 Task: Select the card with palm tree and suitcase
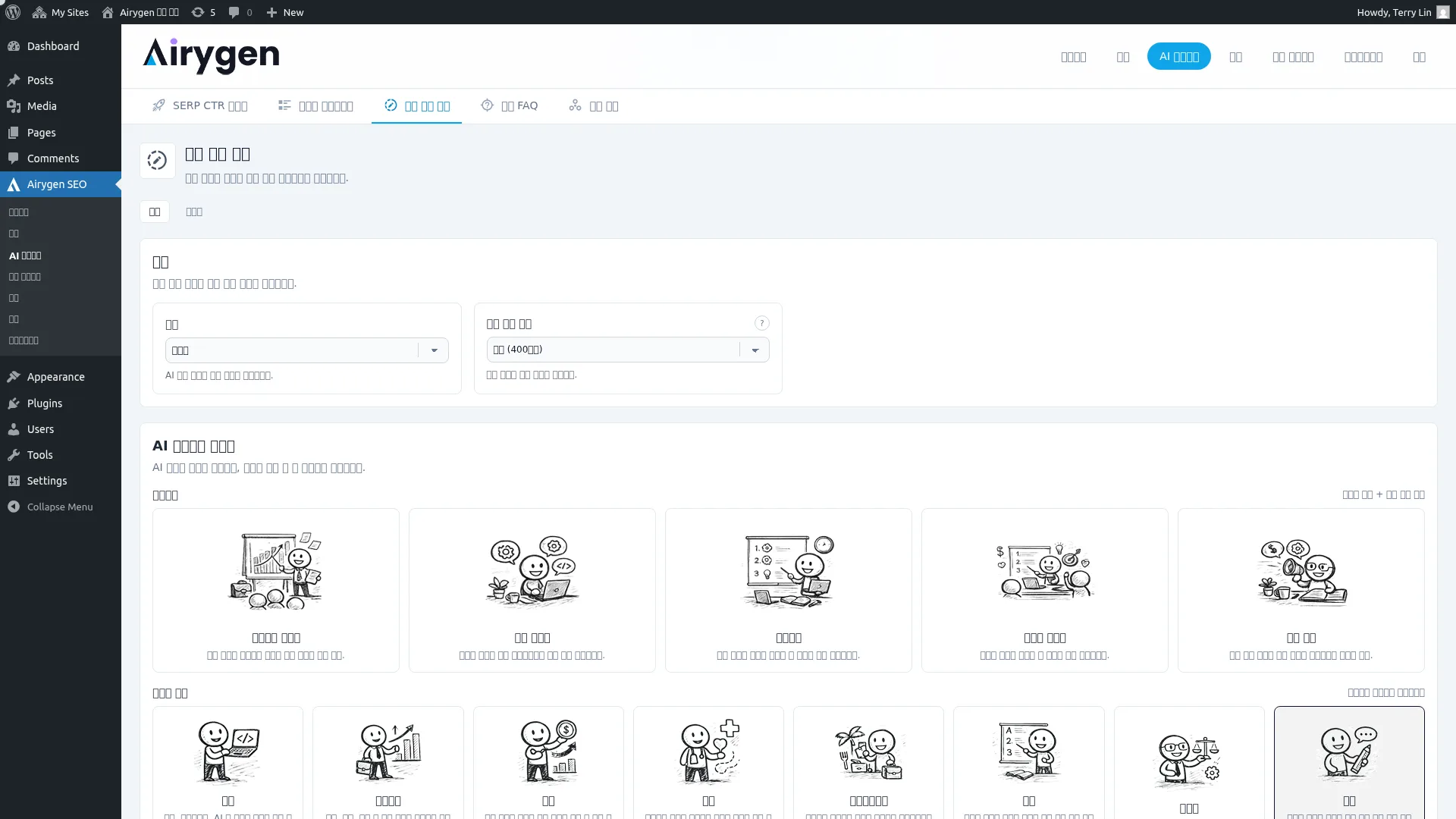click(x=868, y=762)
